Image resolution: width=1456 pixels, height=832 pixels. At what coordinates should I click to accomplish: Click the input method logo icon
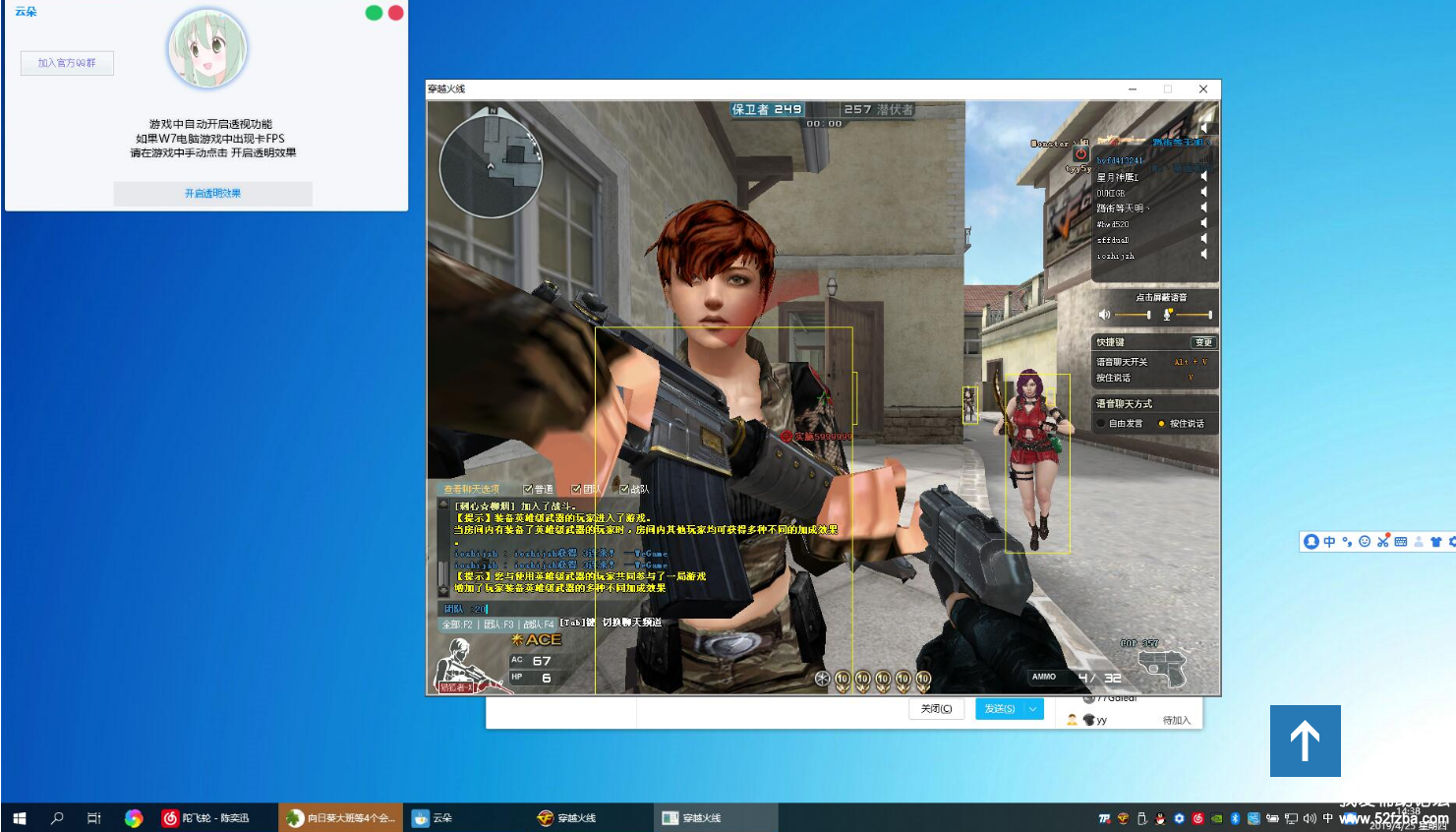[1310, 542]
